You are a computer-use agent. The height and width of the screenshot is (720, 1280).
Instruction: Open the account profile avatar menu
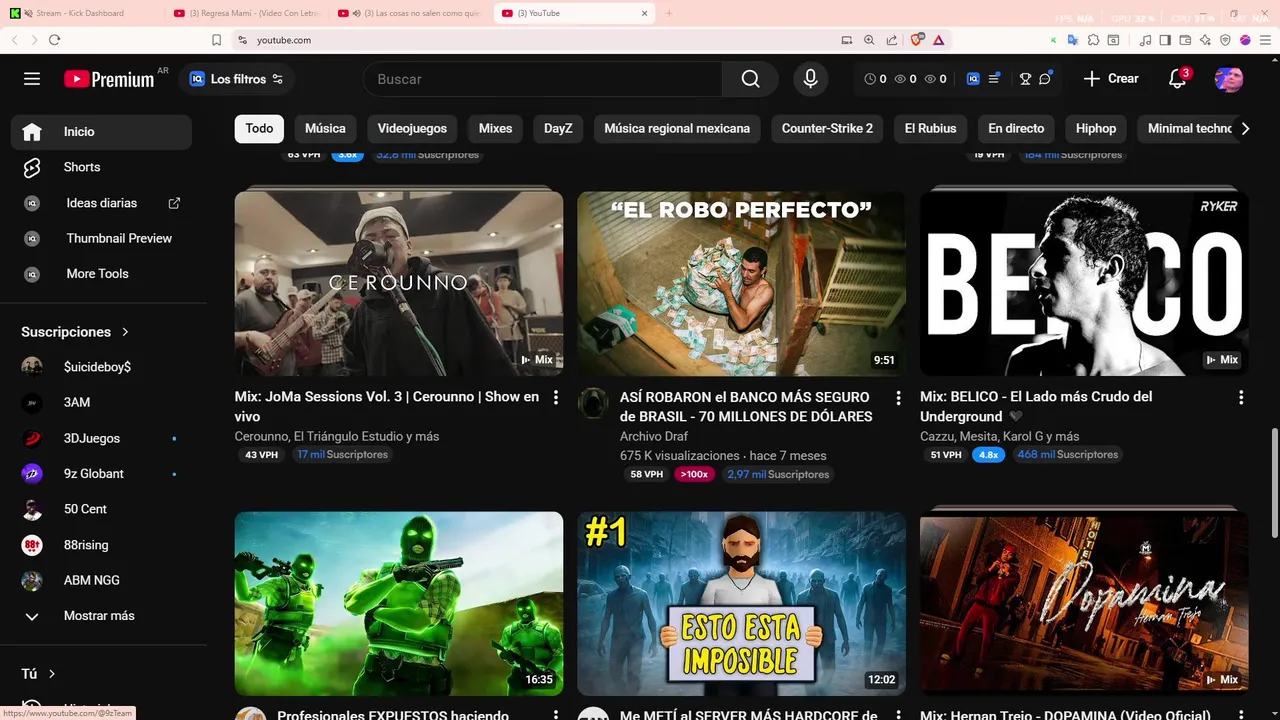click(1229, 79)
